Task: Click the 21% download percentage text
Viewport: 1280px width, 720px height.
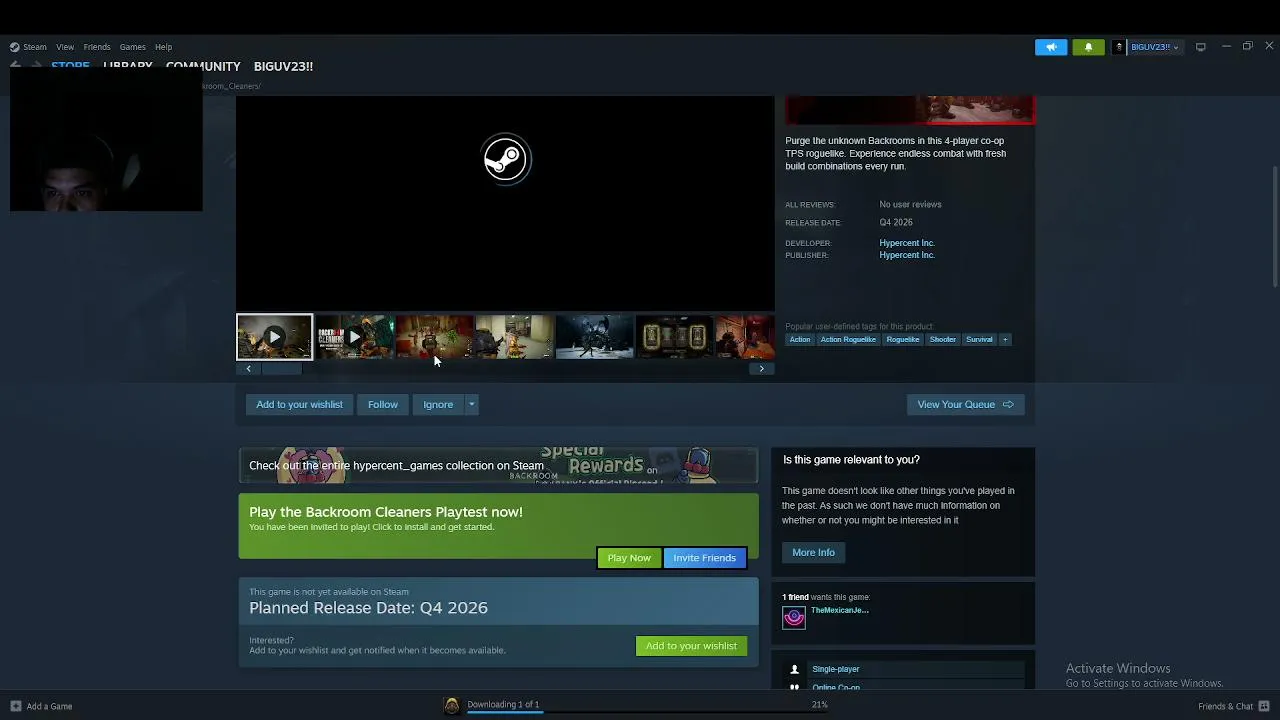Action: point(819,705)
